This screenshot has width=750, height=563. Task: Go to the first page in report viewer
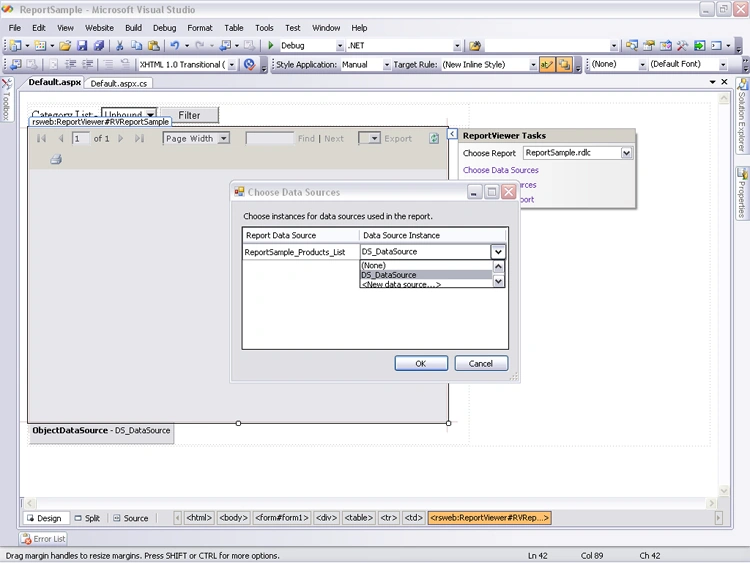42,138
